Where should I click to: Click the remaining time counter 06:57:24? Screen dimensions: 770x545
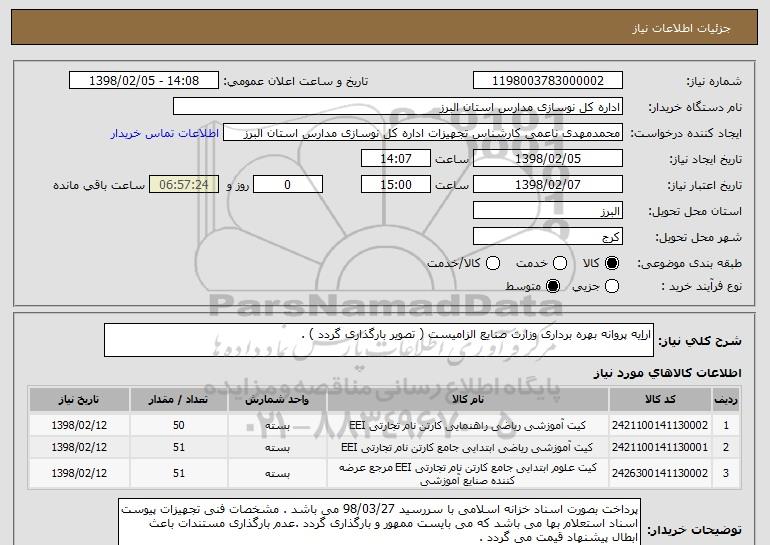point(184,185)
